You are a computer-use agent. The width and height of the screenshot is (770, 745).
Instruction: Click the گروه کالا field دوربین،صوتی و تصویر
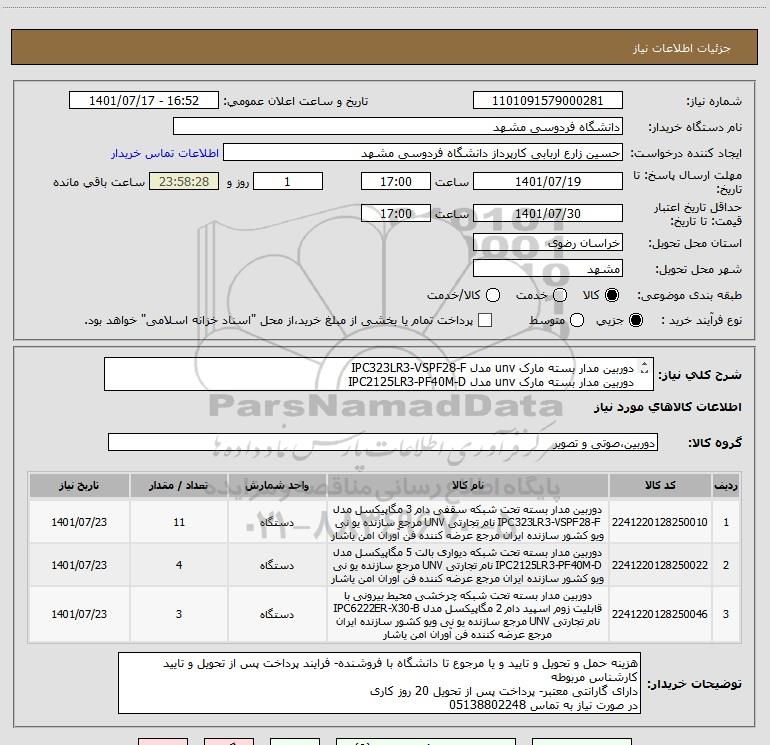point(383,442)
